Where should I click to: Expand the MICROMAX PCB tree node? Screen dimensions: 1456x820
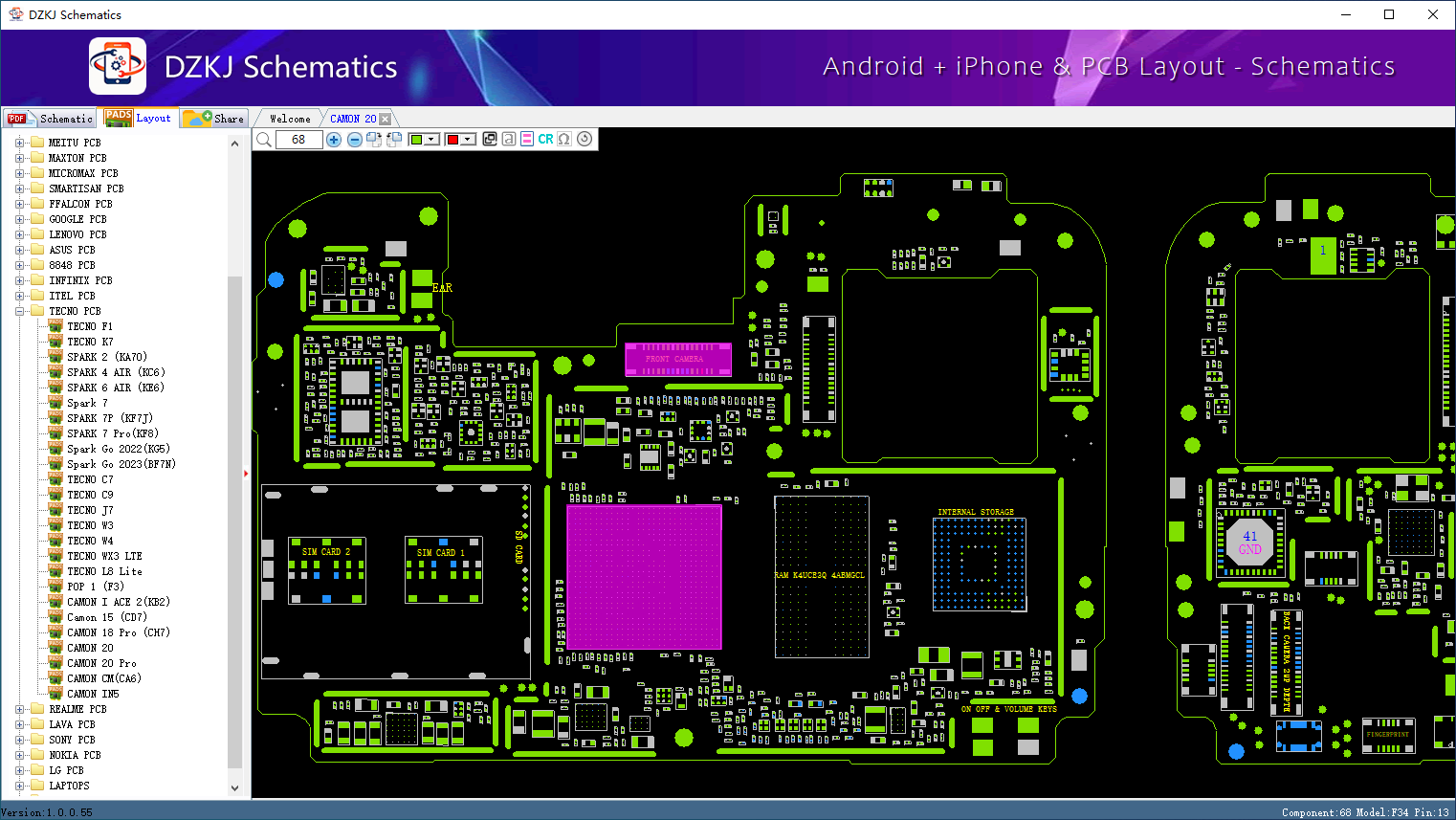[x=19, y=173]
